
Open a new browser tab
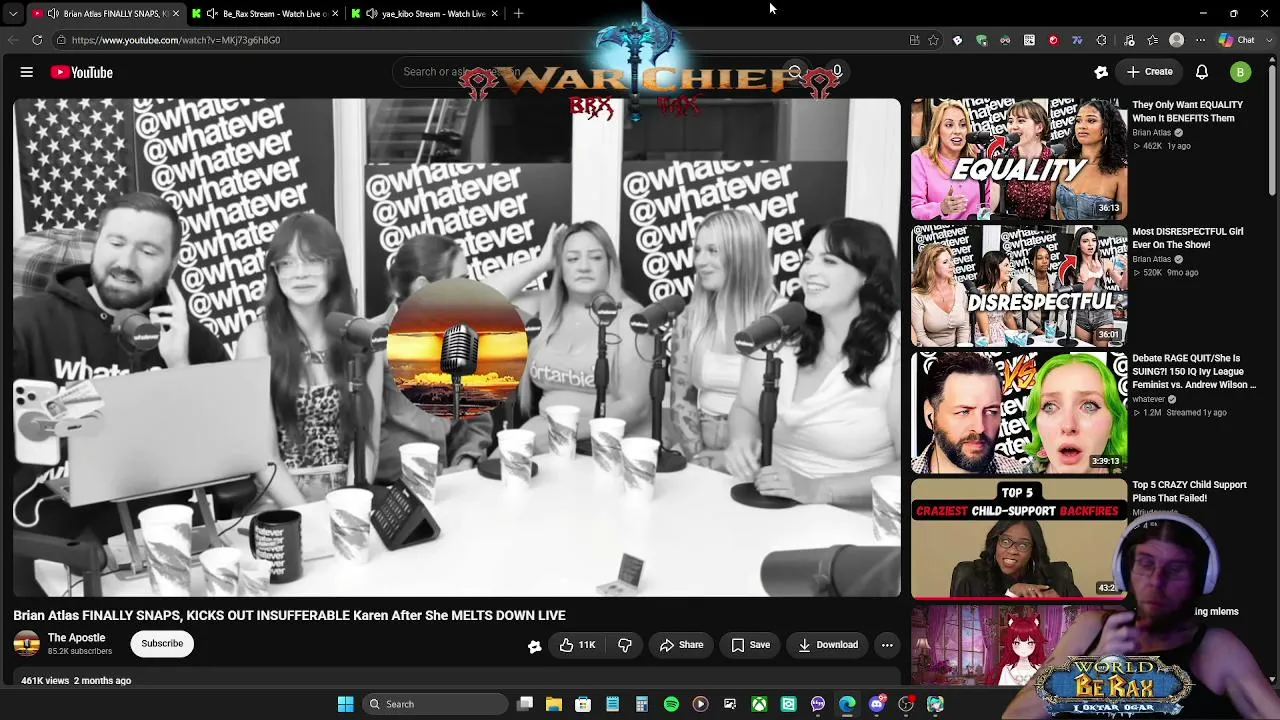[x=518, y=14]
